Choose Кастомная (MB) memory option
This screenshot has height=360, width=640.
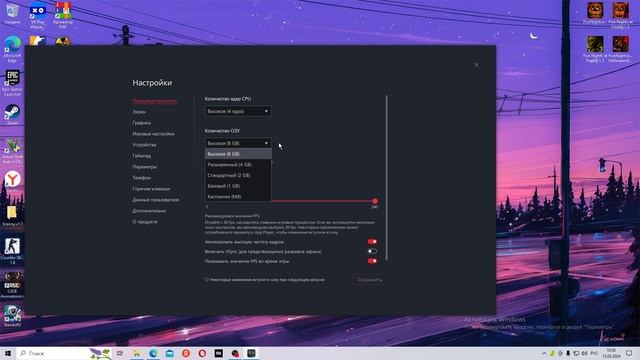tap(238, 196)
